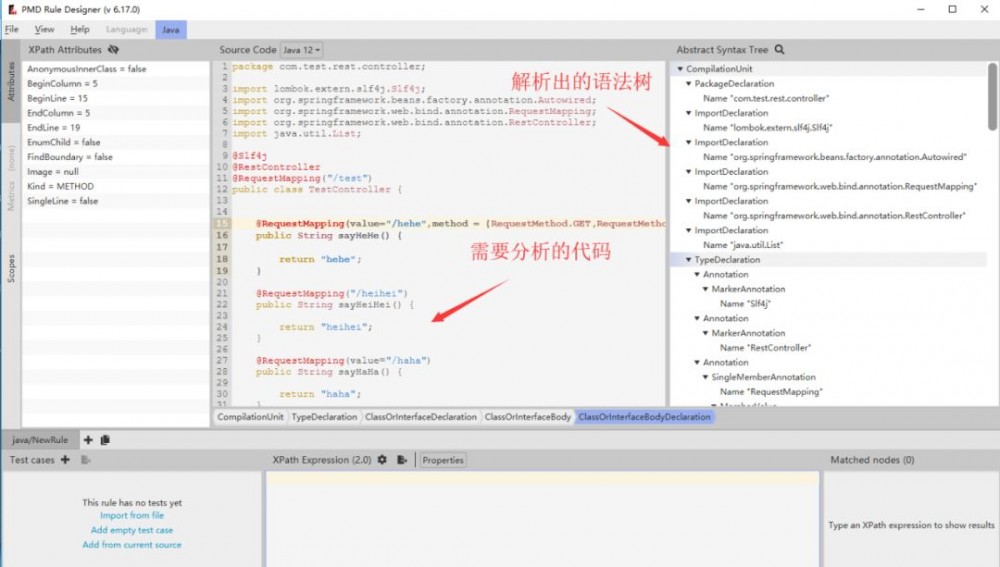This screenshot has width=1000, height=567.
Task: Click inside the XPath expression input area
Action: [542, 520]
